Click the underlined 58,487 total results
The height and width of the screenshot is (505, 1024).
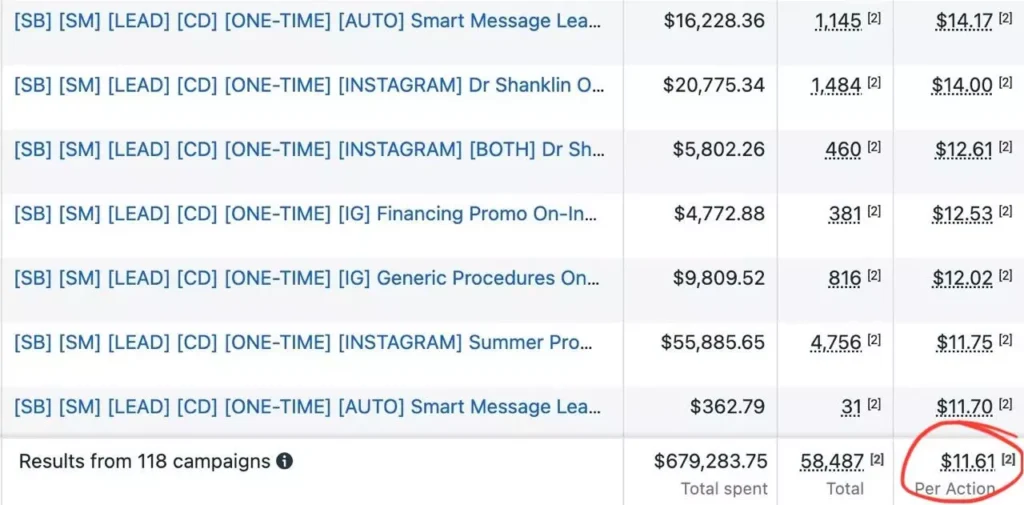pos(832,461)
